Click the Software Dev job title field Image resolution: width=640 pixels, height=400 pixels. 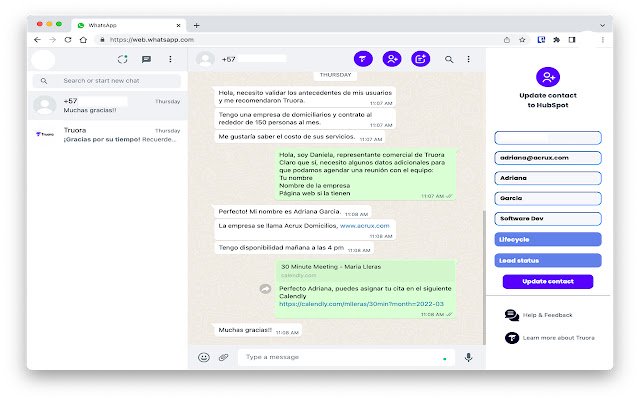click(x=548, y=219)
